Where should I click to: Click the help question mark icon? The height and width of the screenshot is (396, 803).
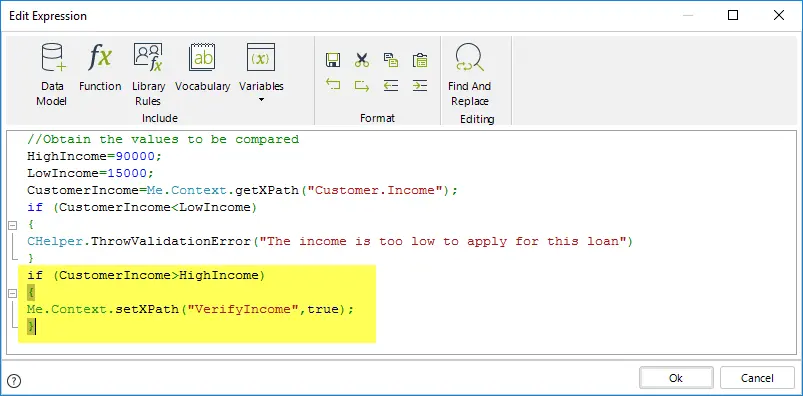pyautogui.click(x=15, y=381)
